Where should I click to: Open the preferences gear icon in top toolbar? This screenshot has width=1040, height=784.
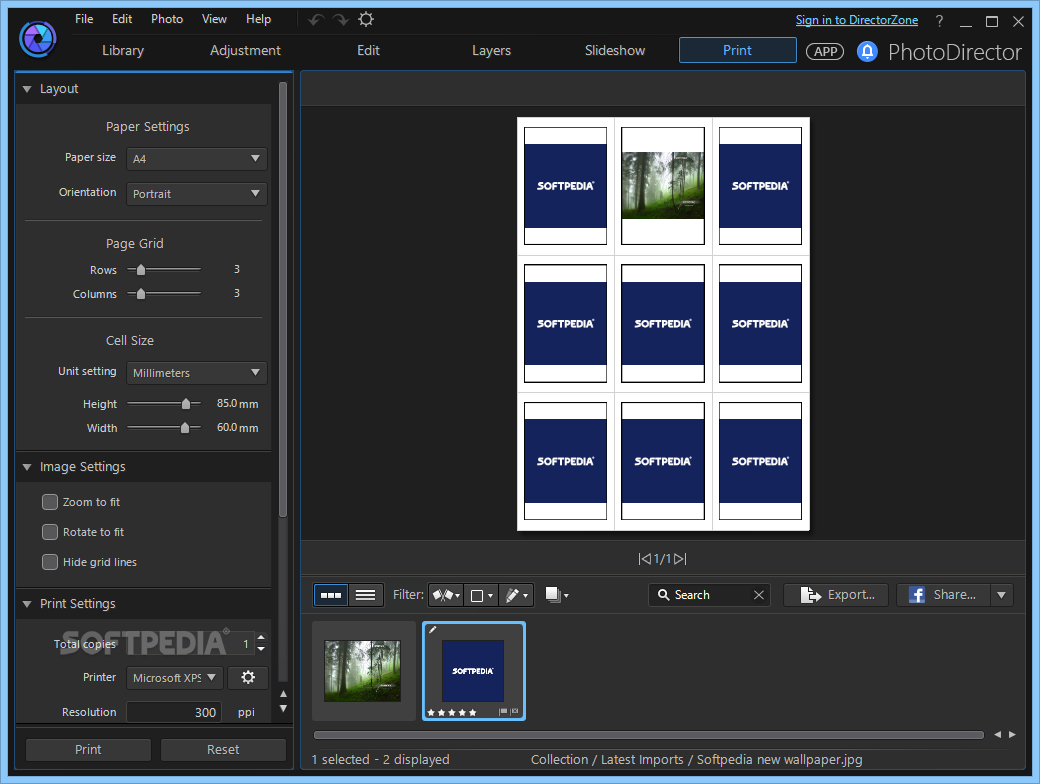coord(366,20)
